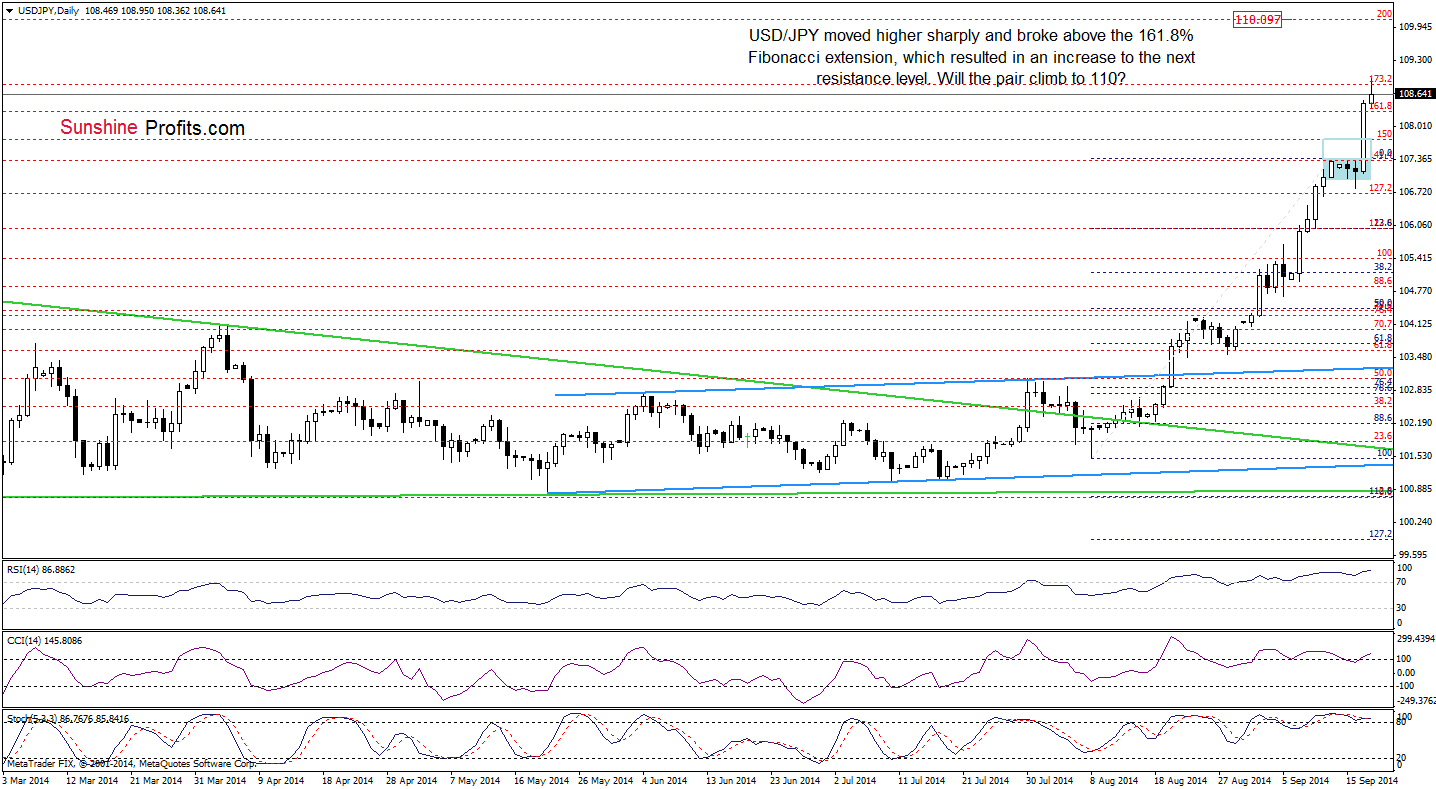Click the 104.770 price axis value
This screenshot has height=789, width=1436.
tap(1414, 291)
